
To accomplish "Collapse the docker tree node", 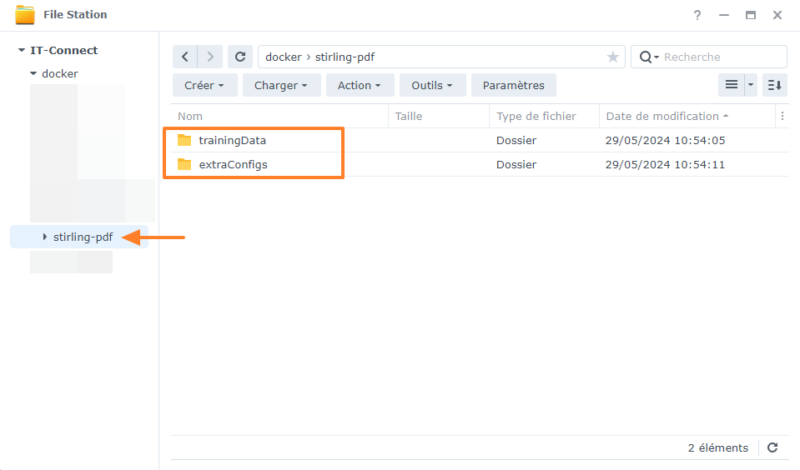I will [33, 73].
